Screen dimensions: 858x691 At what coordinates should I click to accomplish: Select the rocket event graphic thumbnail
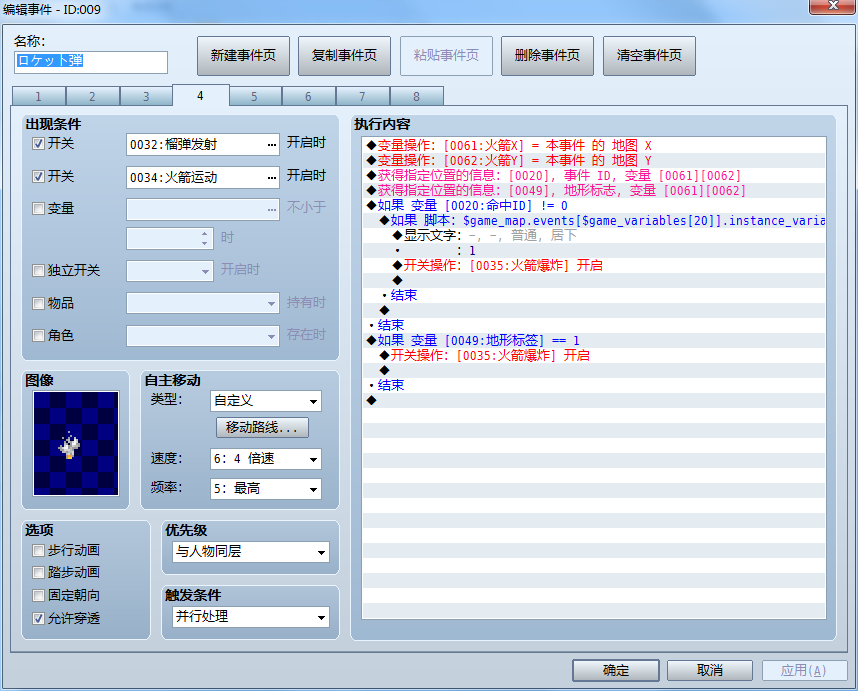click(x=76, y=443)
